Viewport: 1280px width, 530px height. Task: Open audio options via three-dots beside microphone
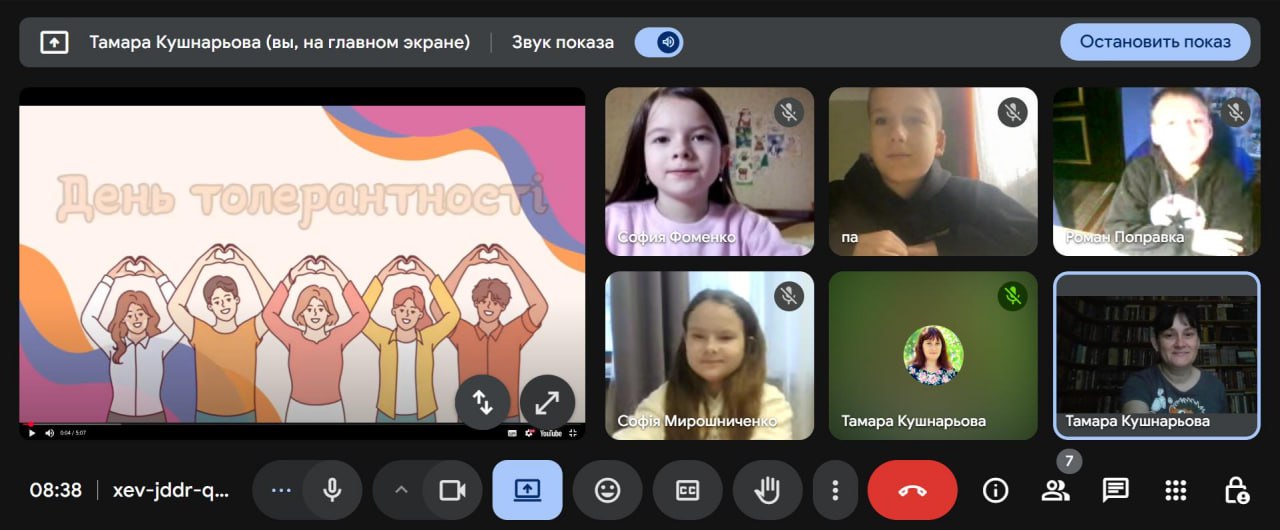tap(281, 490)
